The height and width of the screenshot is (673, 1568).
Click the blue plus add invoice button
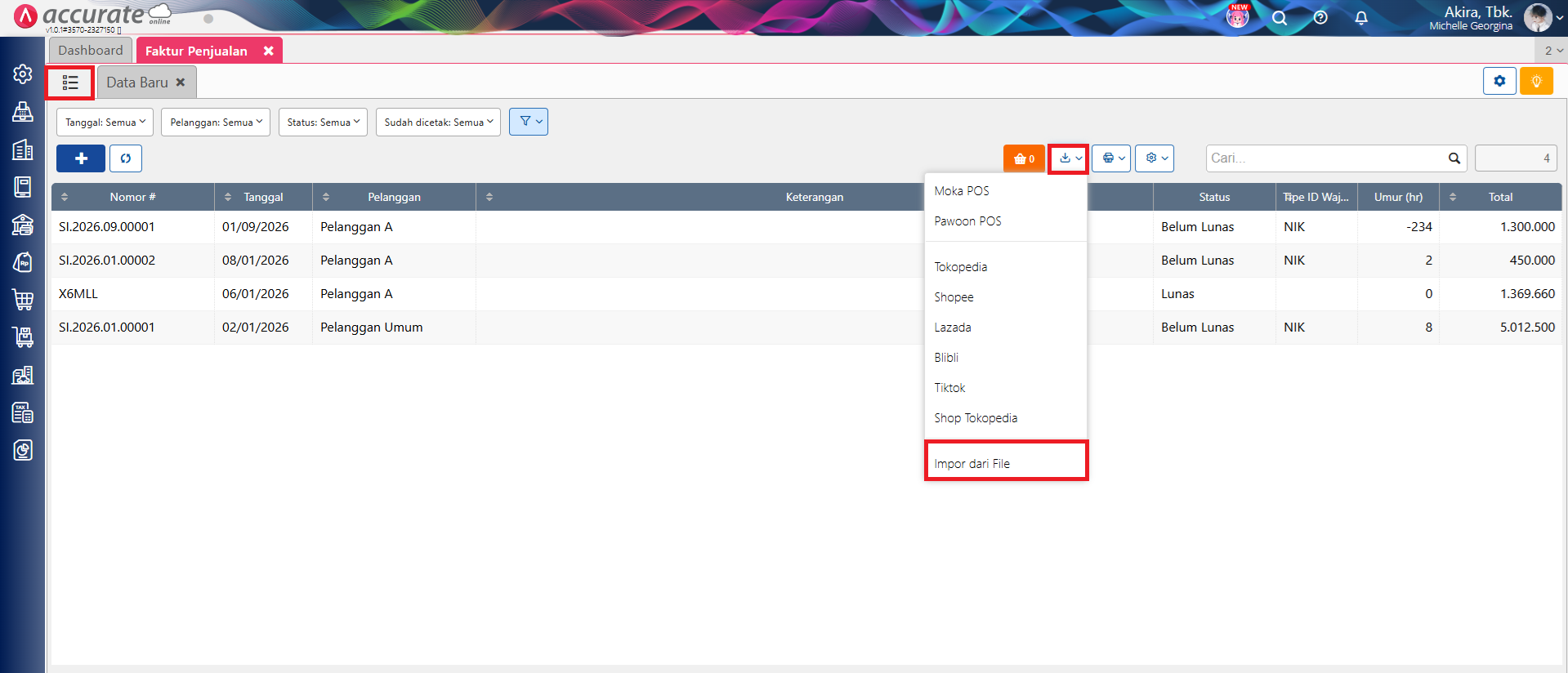(x=80, y=158)
